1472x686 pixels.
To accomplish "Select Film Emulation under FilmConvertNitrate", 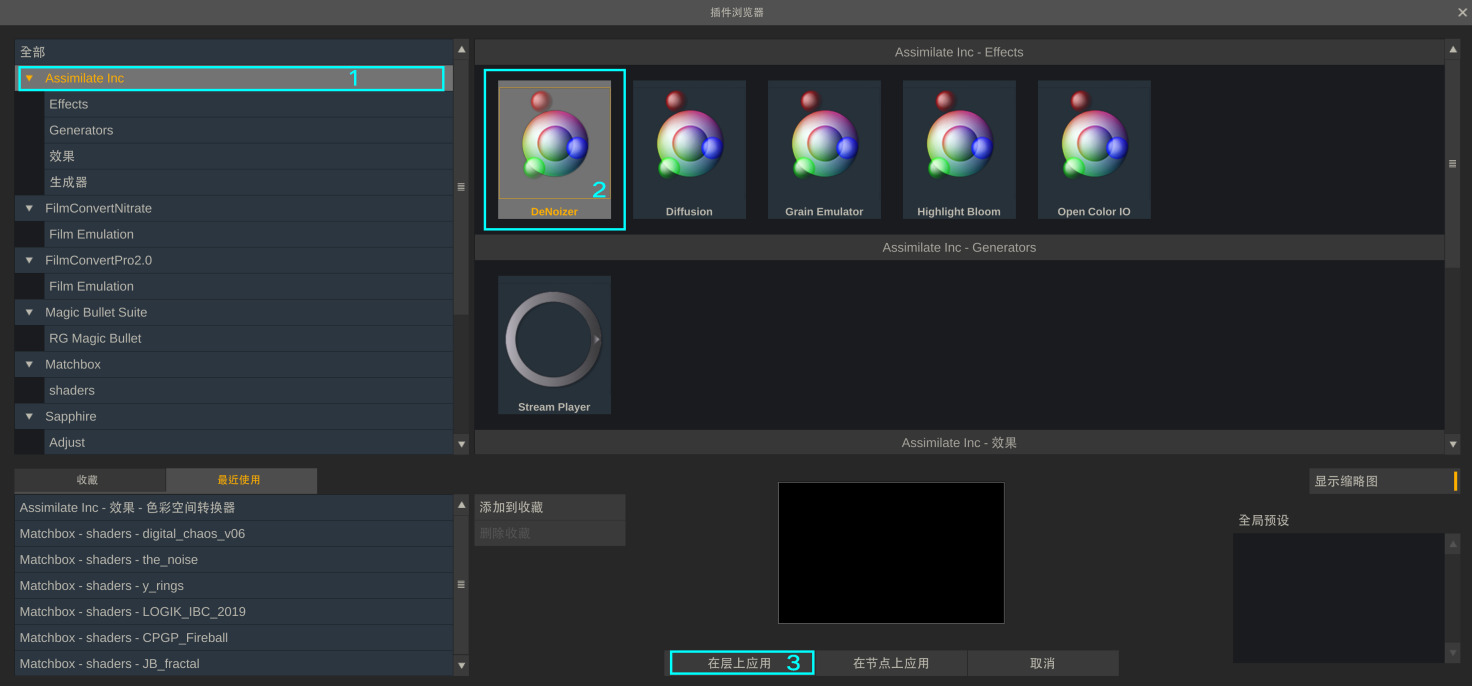I will (x=248, y=234).
